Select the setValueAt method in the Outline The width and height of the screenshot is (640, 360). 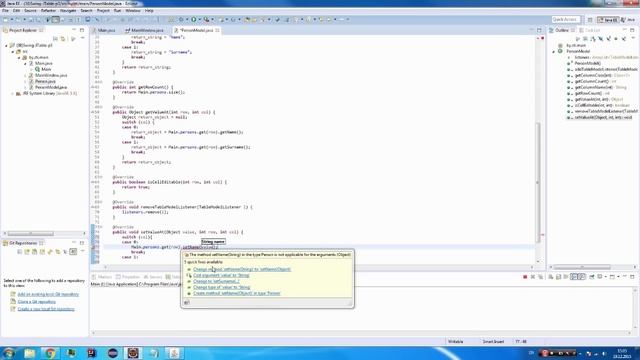[x=600, y=117]
